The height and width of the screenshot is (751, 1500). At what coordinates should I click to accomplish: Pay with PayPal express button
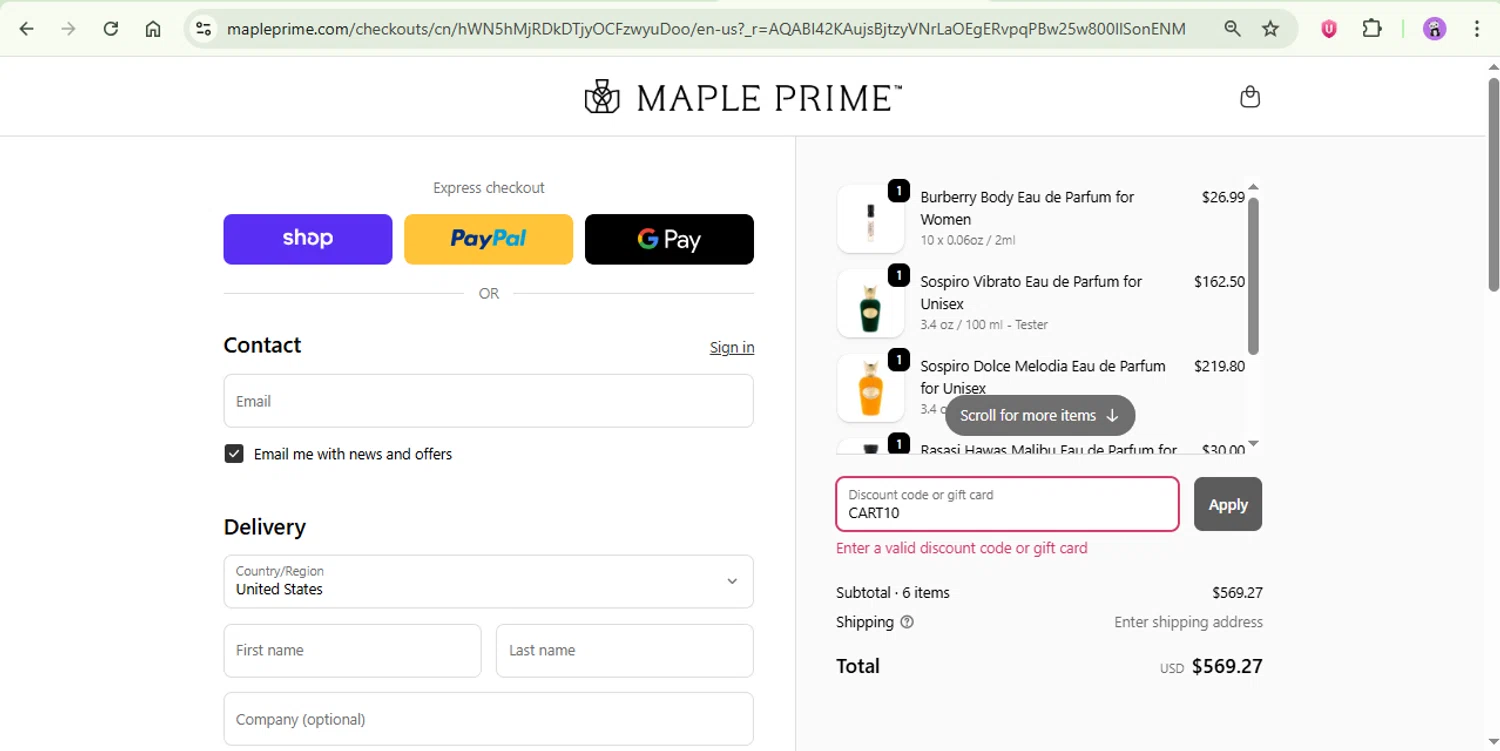(488, 239)
